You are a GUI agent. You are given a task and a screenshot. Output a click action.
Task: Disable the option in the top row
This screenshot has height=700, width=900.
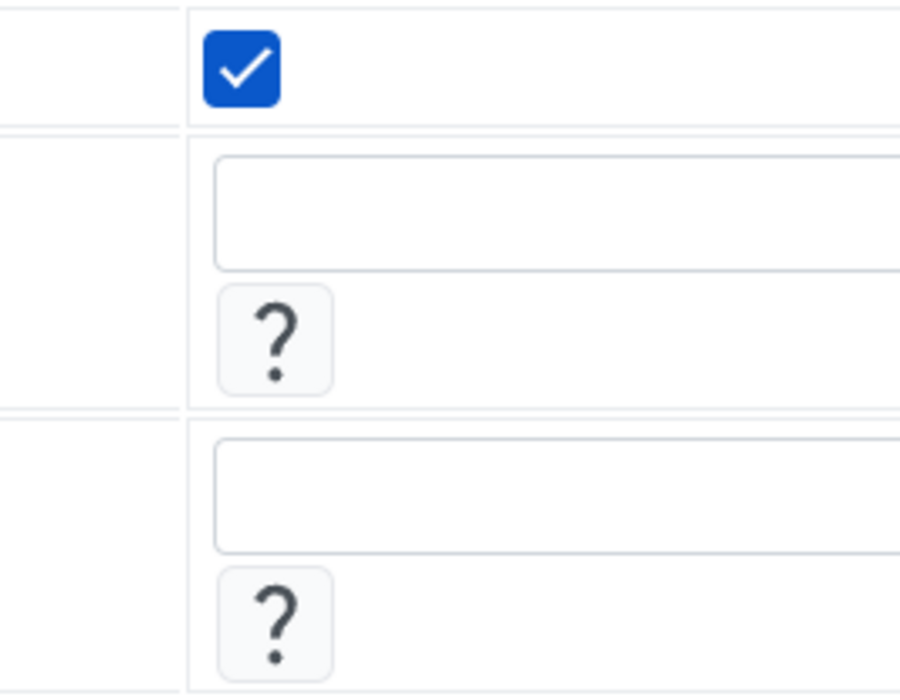click(242, 69)
